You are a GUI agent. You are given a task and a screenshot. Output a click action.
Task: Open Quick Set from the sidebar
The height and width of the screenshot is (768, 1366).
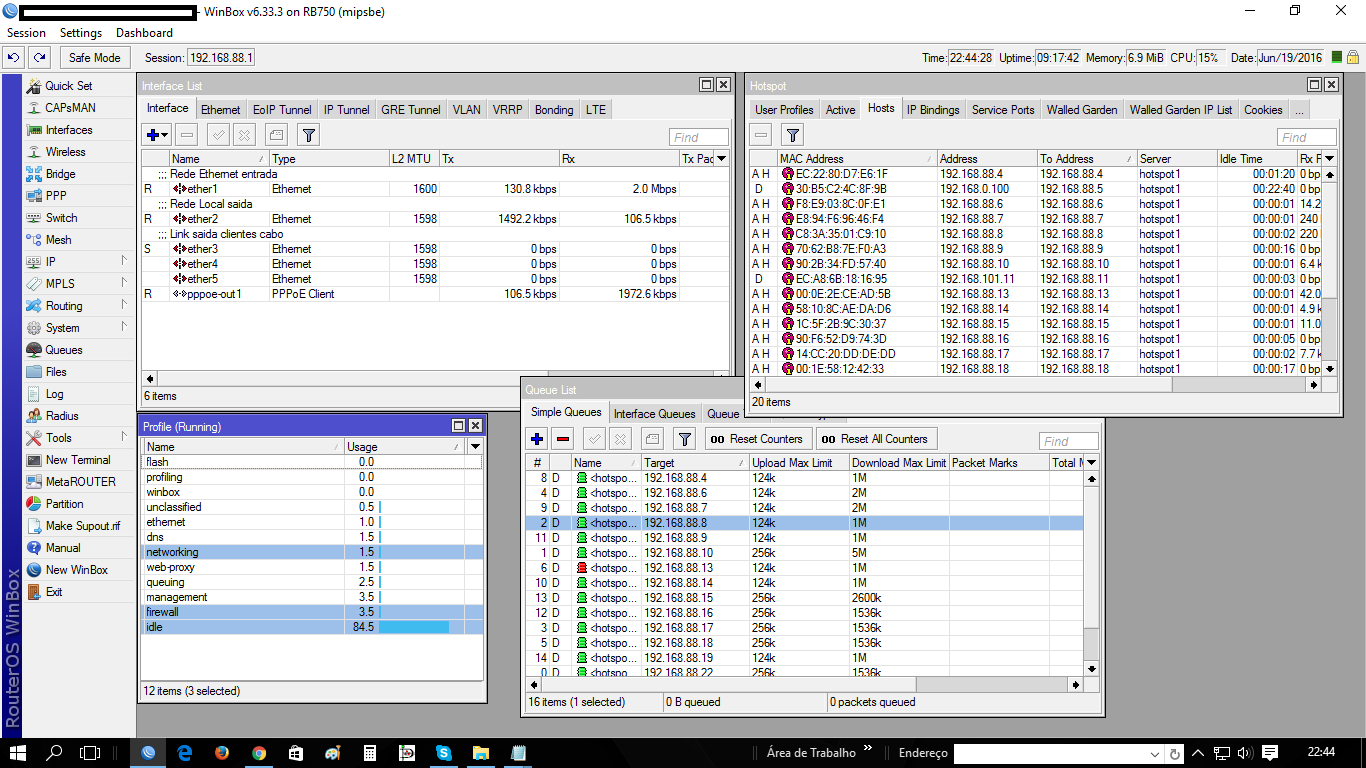[x=68, y=86]
